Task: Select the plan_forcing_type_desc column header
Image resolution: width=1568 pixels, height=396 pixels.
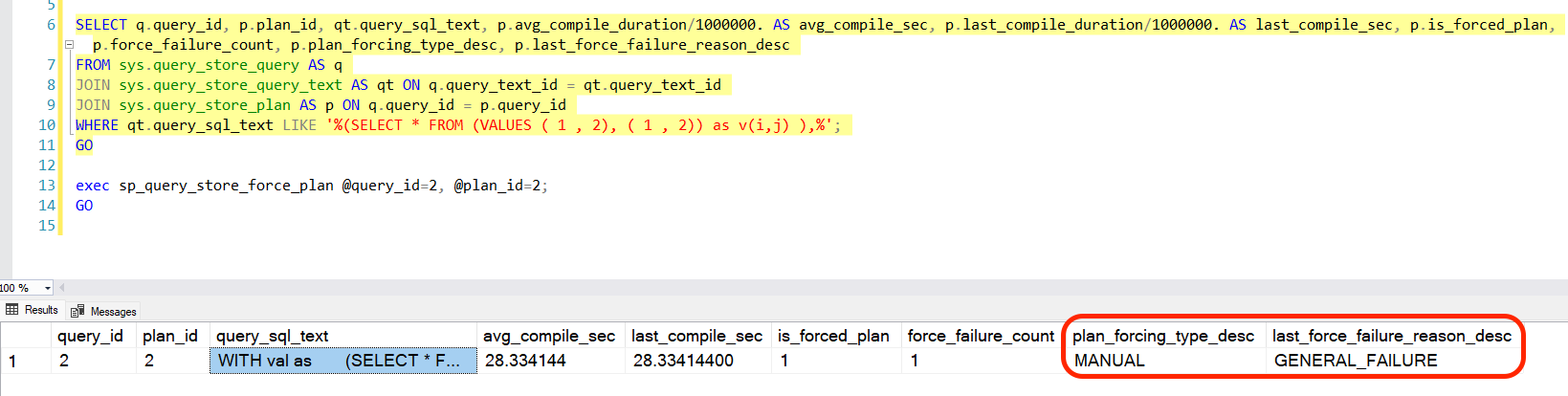Action: (1162, 336)
